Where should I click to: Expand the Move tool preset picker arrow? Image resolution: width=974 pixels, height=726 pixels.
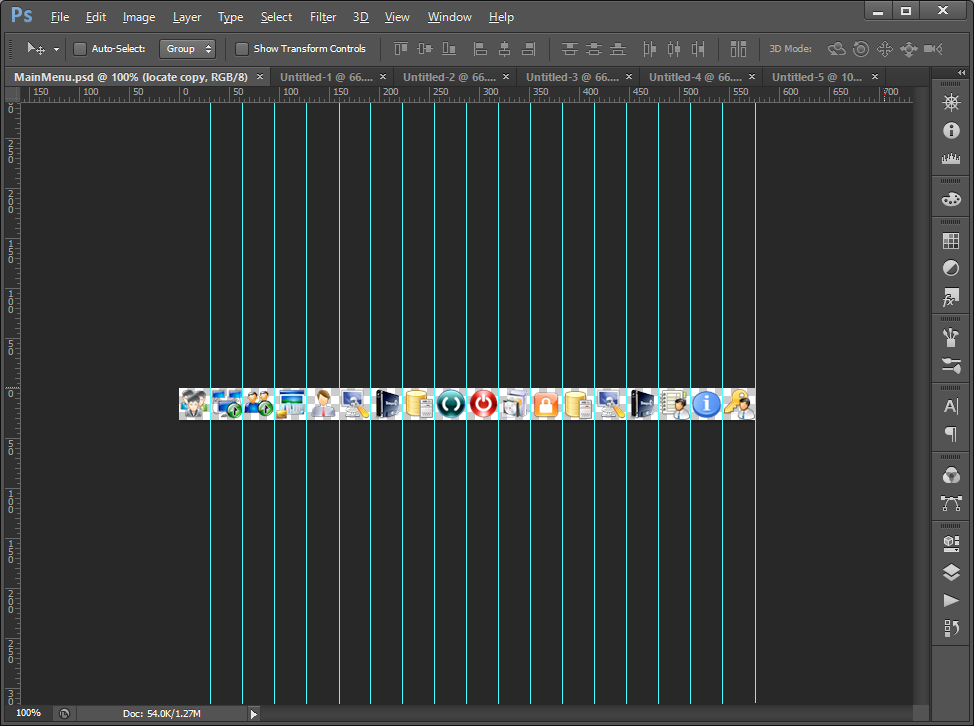(56, 49)
